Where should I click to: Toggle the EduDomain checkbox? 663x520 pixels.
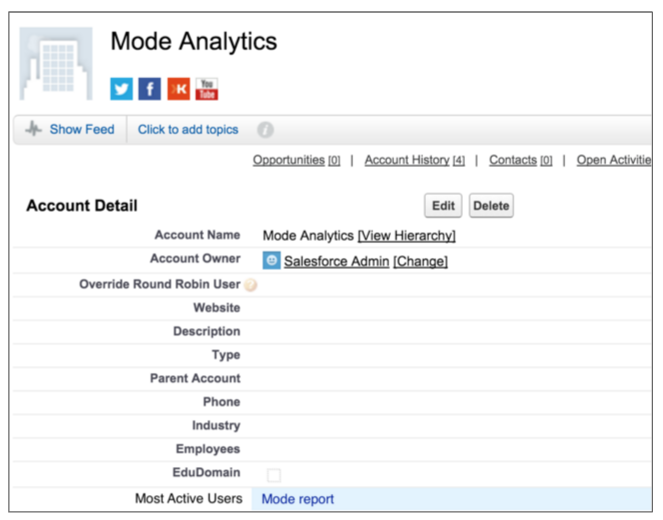274,475
